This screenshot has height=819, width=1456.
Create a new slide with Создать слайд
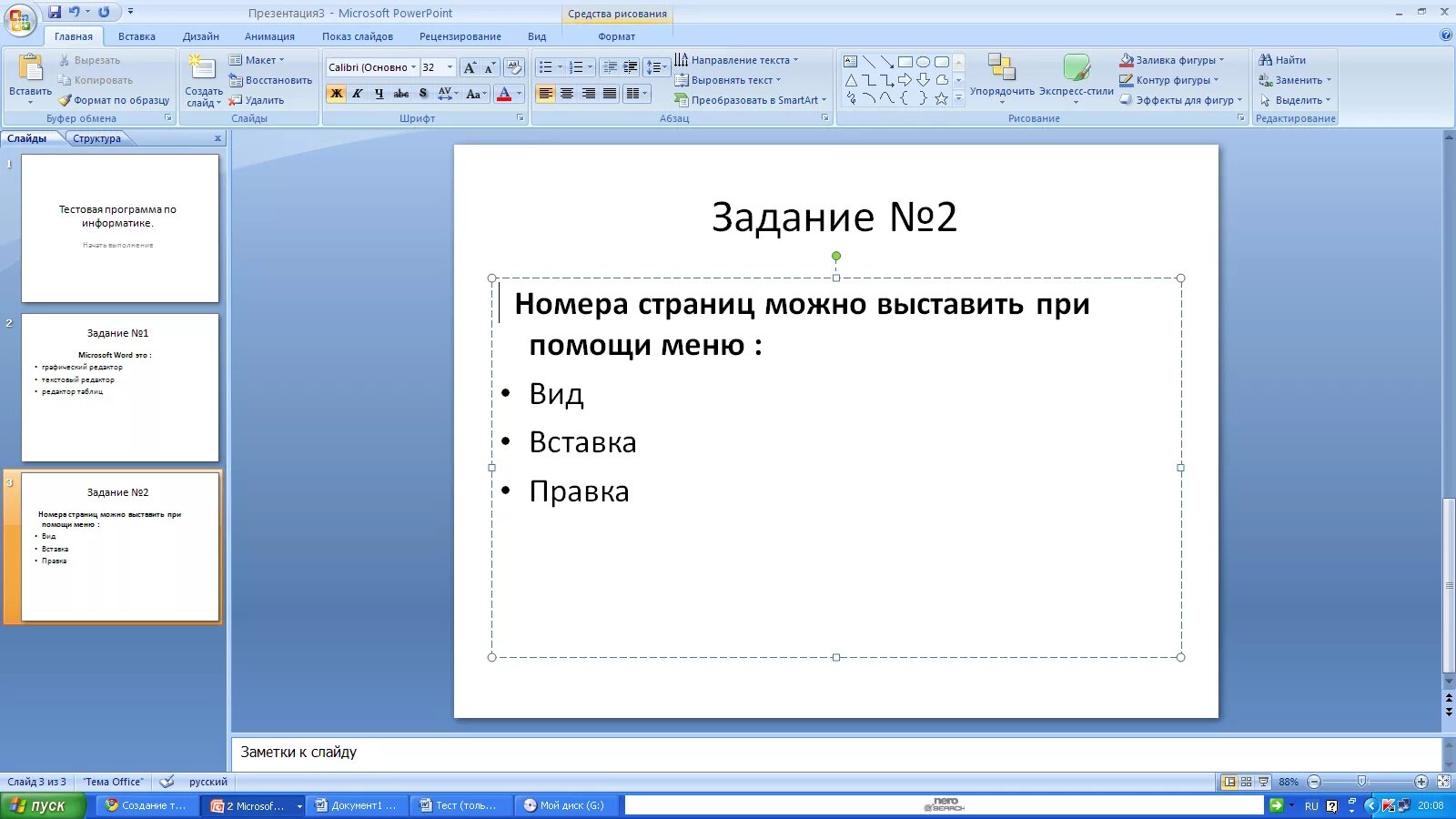pyautogui.click(x=203, y=81)
